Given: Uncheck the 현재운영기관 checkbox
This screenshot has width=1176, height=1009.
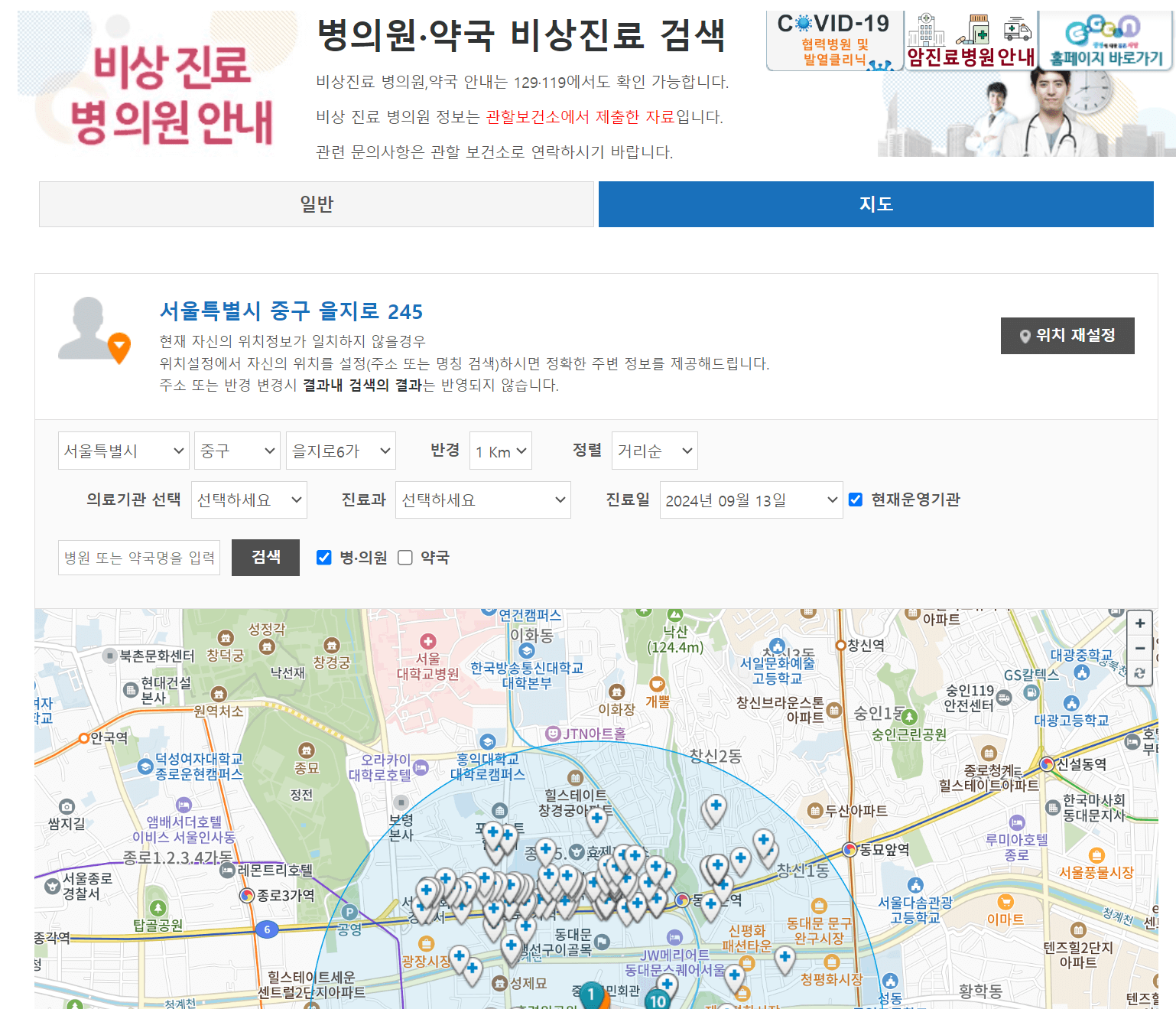Looking at the screenshot, I should [x=855, y=500].
